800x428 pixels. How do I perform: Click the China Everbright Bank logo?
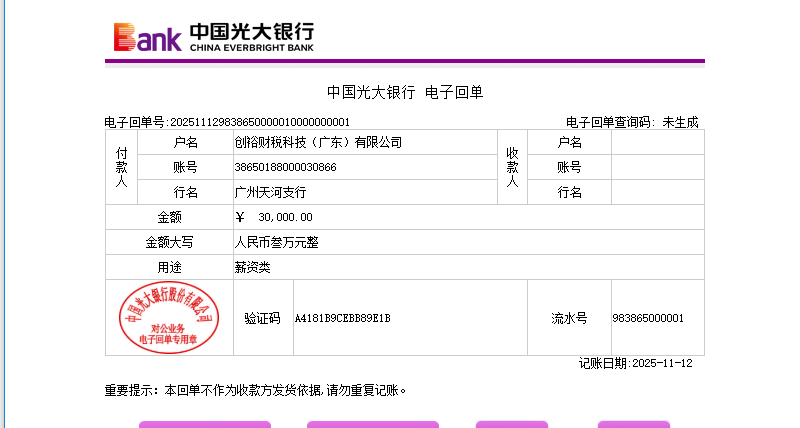coord(213,37)
